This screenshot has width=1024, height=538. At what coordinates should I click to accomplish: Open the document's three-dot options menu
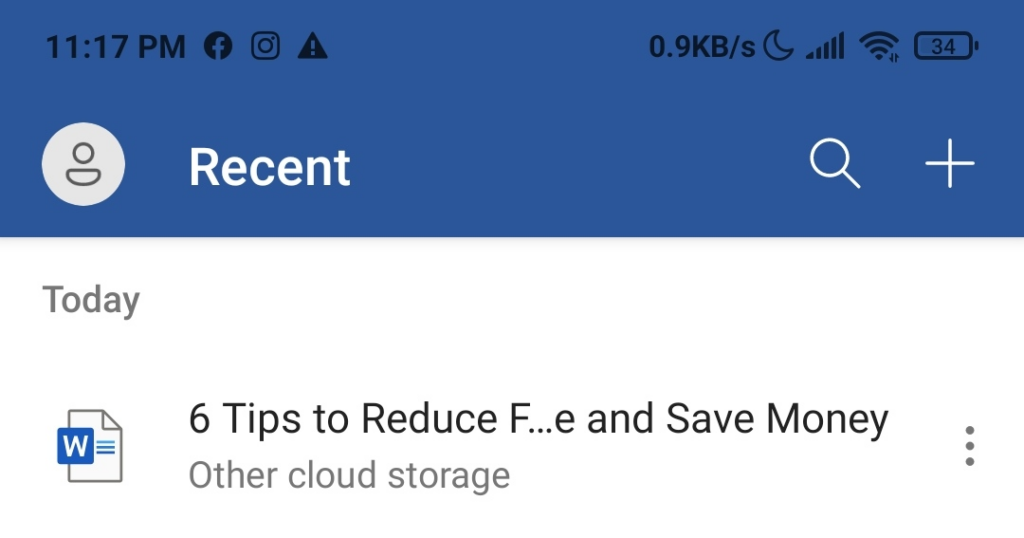click(969, 446)
